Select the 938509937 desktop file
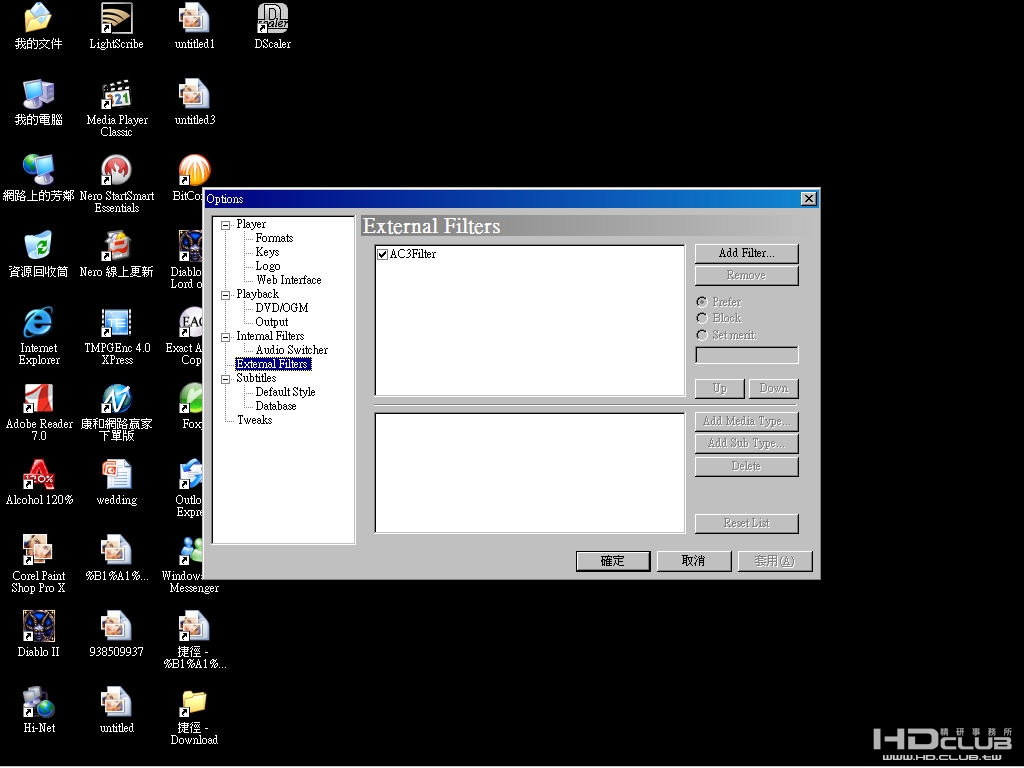This screenshot has height=768, width=1024. (x=116, y=626)
